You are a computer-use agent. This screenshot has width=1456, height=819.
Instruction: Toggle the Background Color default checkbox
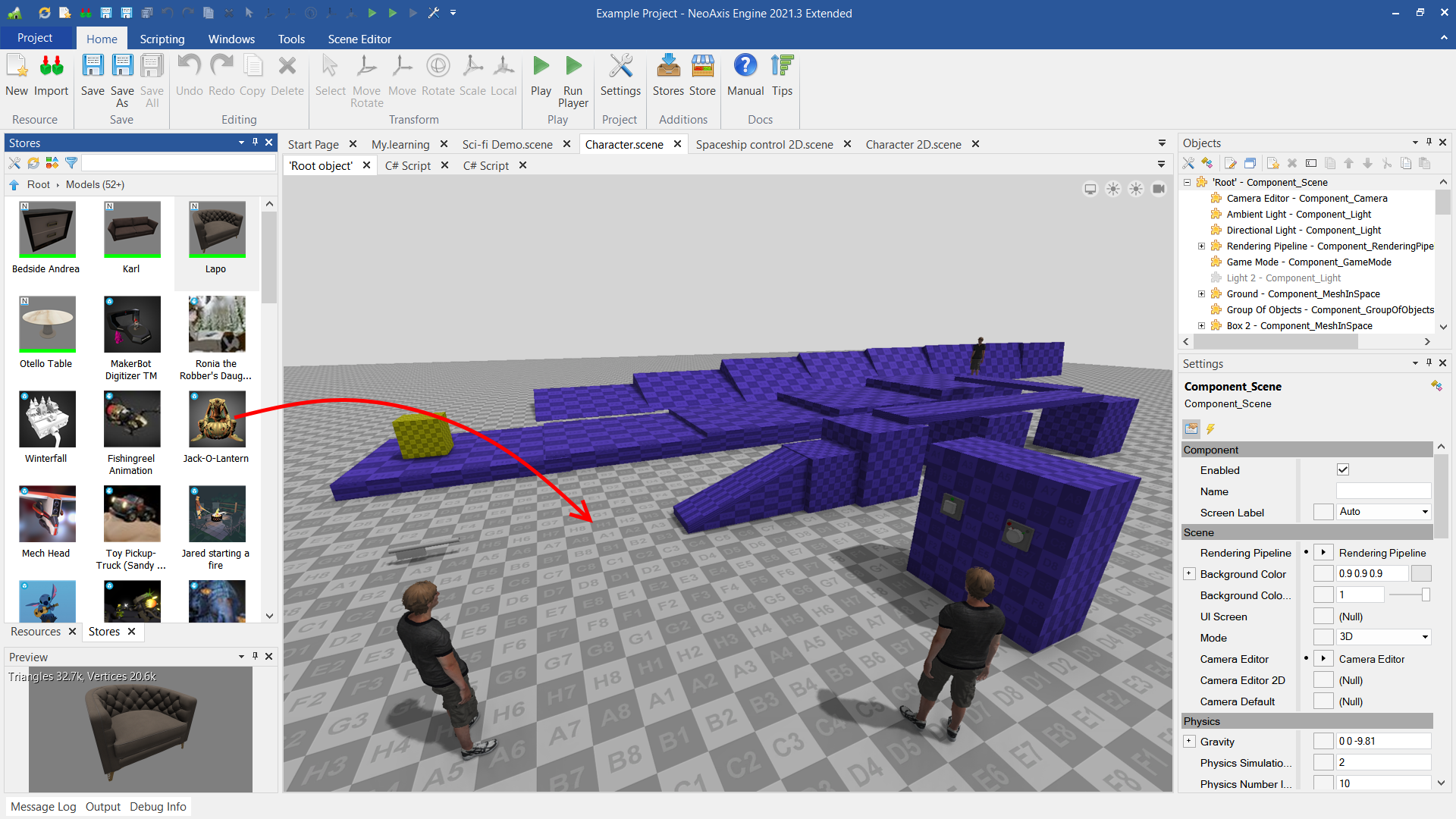[1323, 574]
